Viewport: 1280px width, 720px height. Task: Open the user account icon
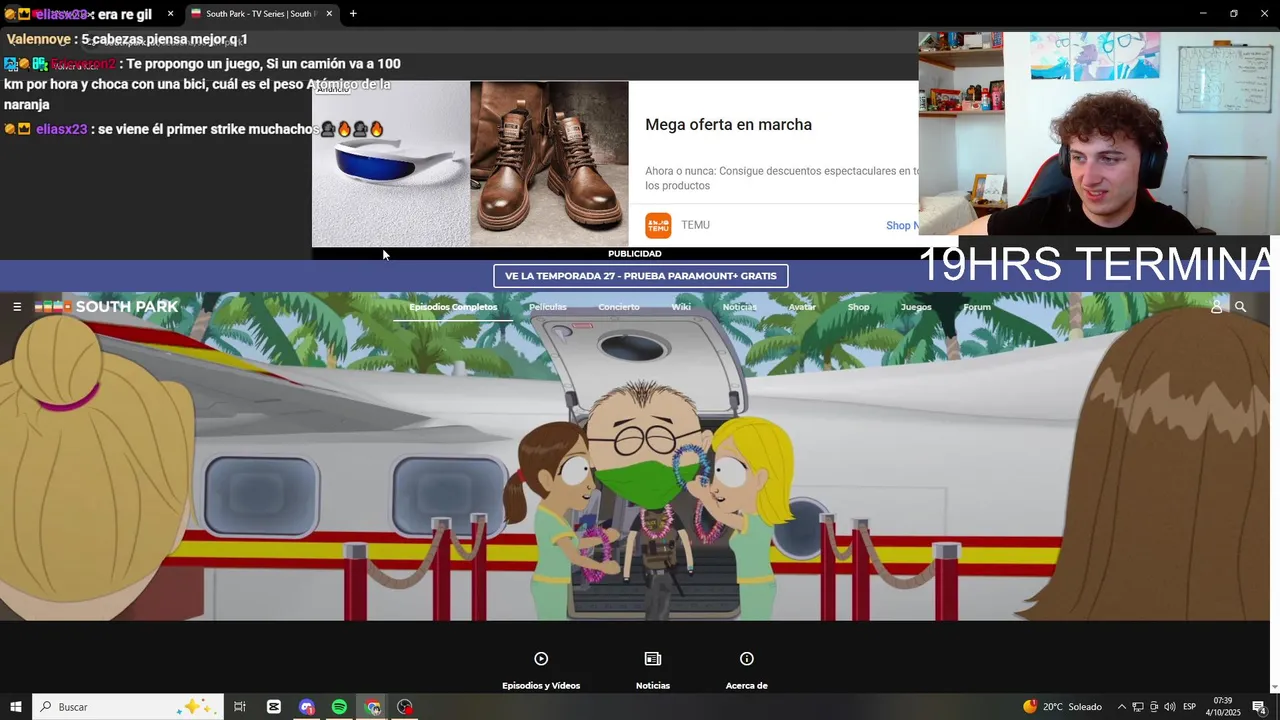coord(1216,307)
